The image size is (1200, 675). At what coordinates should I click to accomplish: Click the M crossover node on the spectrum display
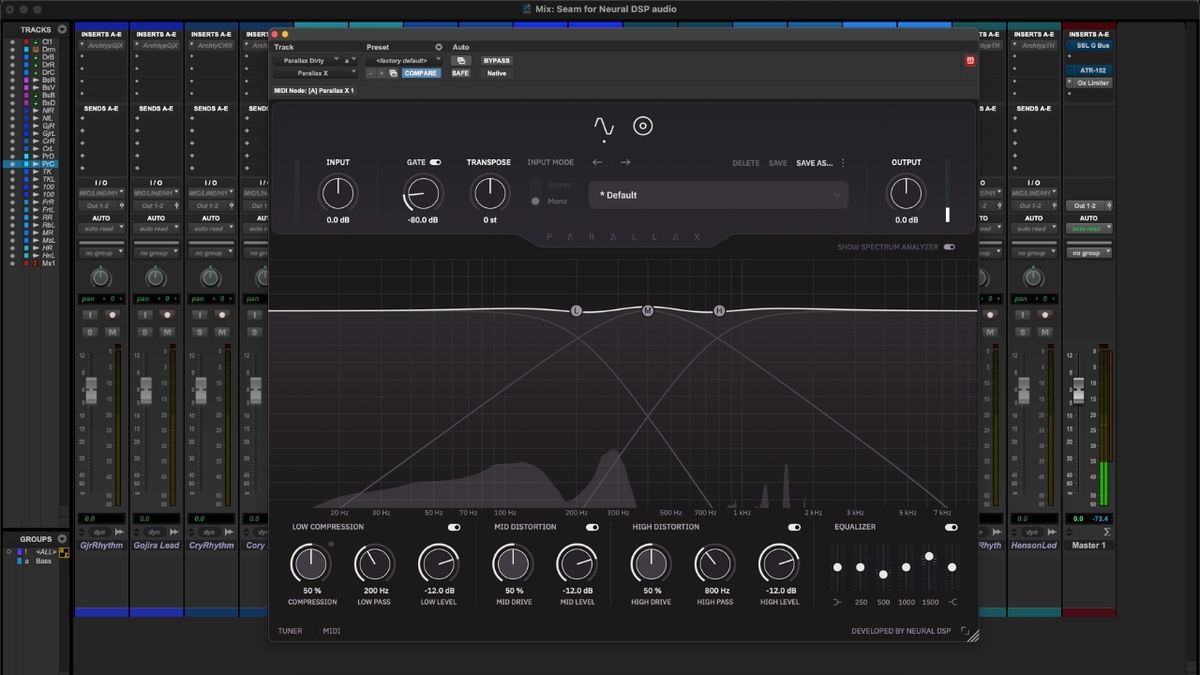[x=648, y=311]
